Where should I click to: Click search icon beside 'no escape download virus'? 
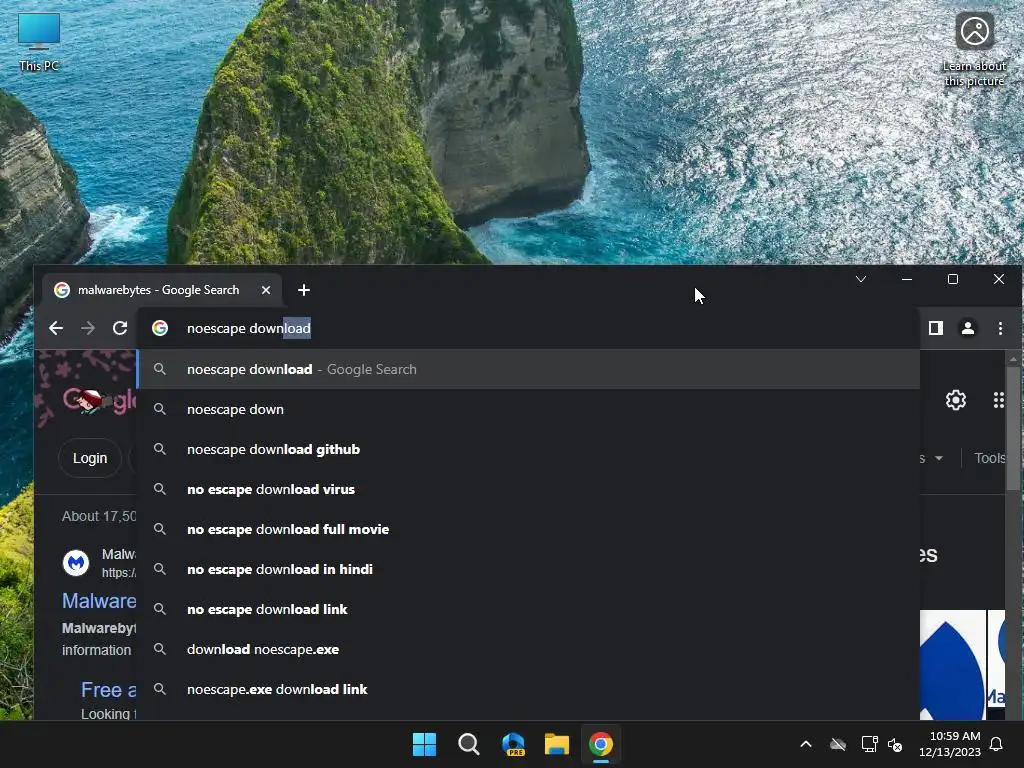tap(159, 489)
